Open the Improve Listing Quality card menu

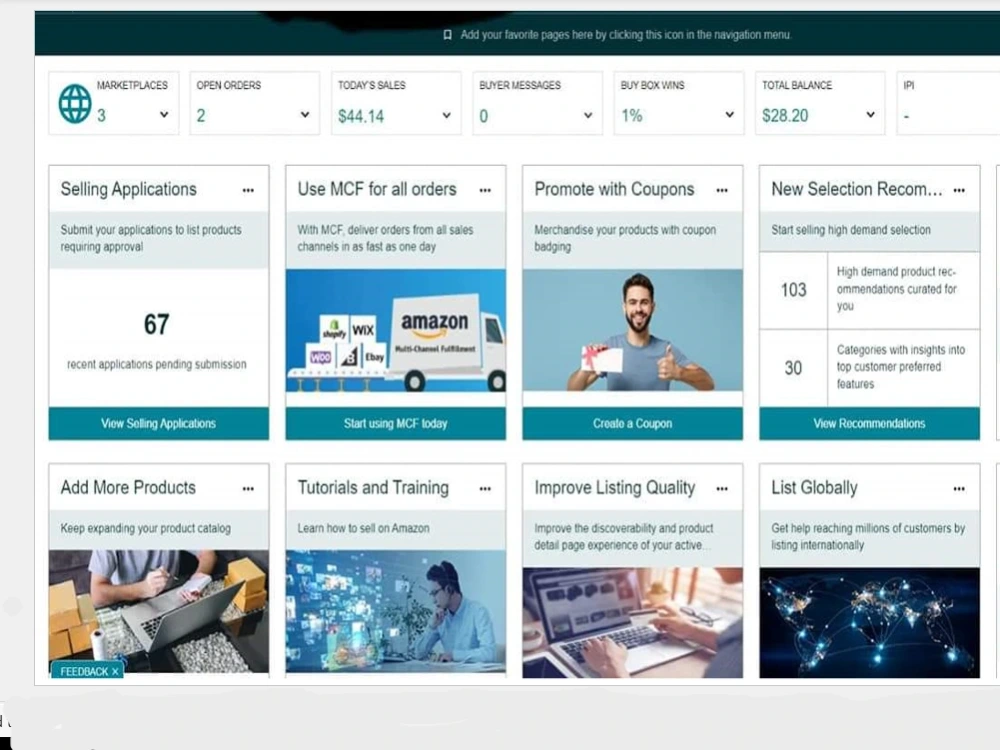point(722,489)
